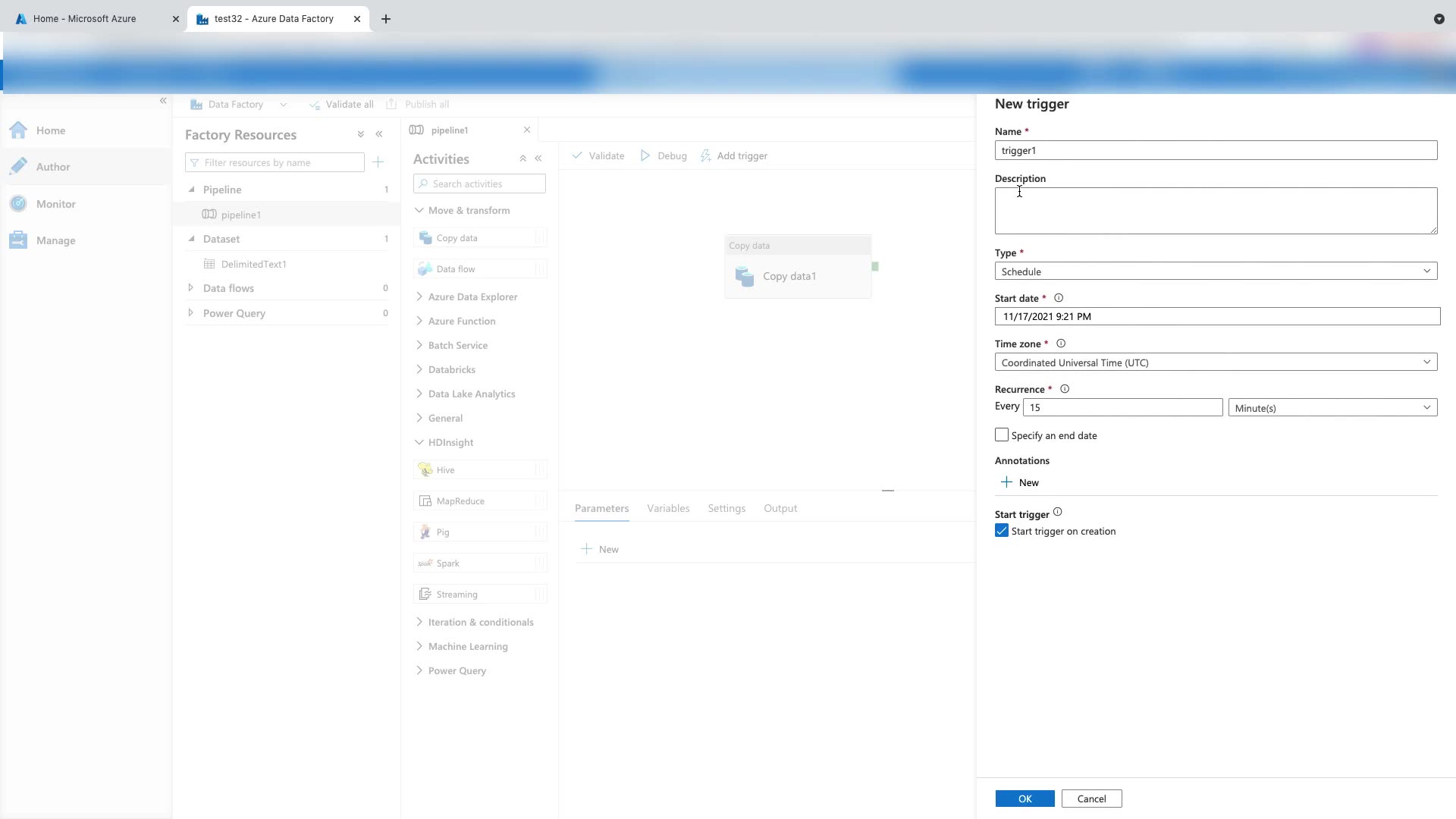Expand the Data flows tree node
The width and height of the screenshot is (1456, 819).
click(190, 288)
